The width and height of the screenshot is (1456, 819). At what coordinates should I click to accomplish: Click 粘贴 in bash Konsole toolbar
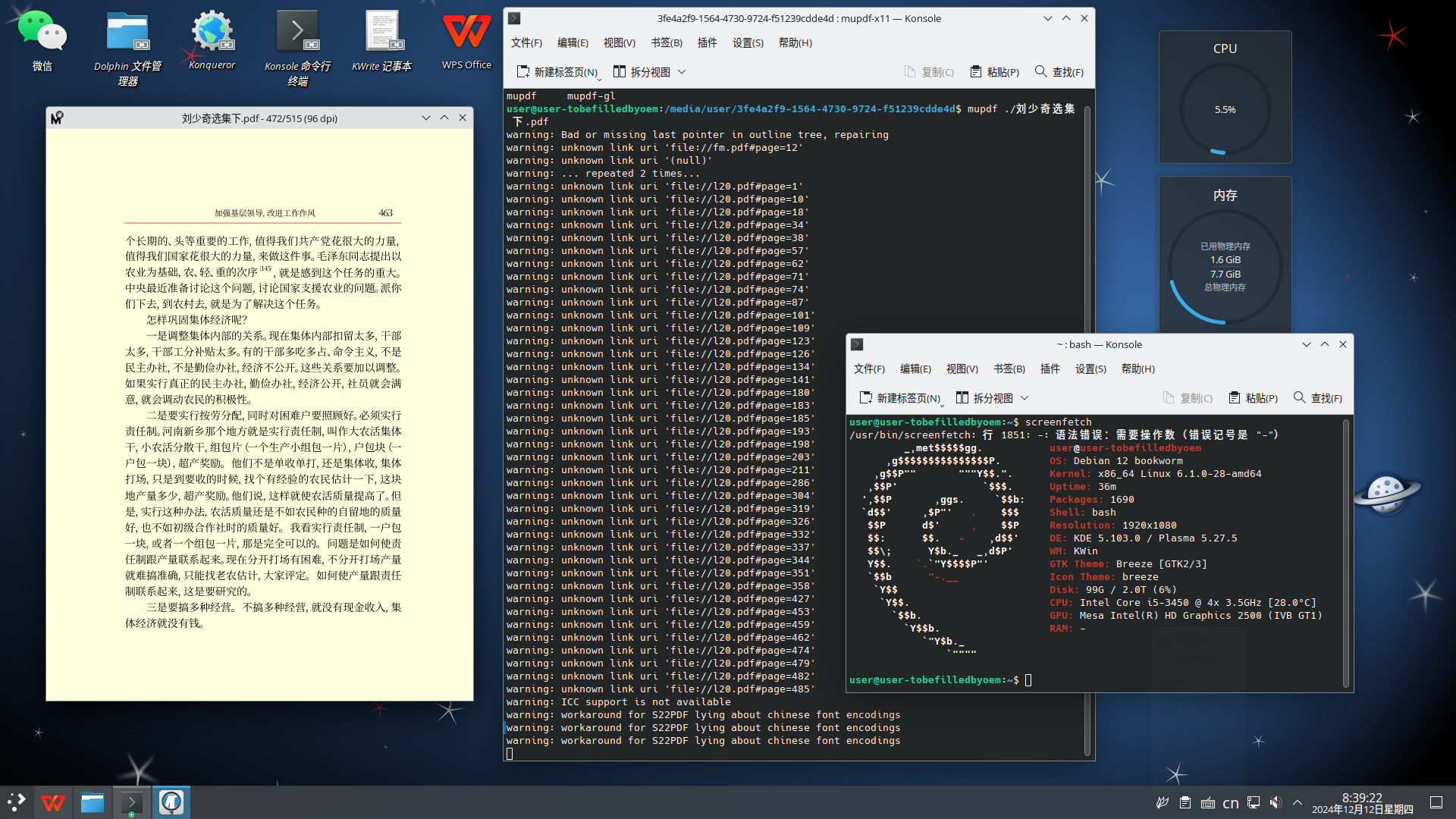pos(1253,398)
